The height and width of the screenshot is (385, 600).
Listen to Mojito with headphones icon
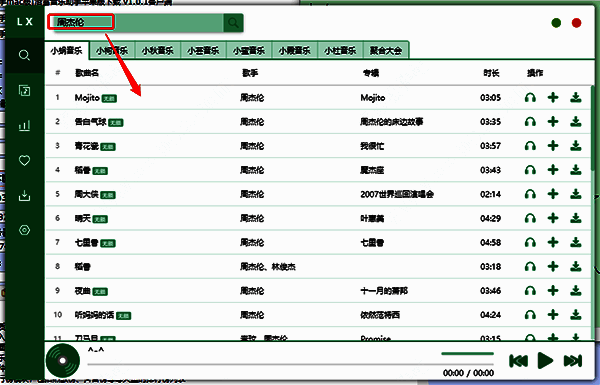coord(530,98)
